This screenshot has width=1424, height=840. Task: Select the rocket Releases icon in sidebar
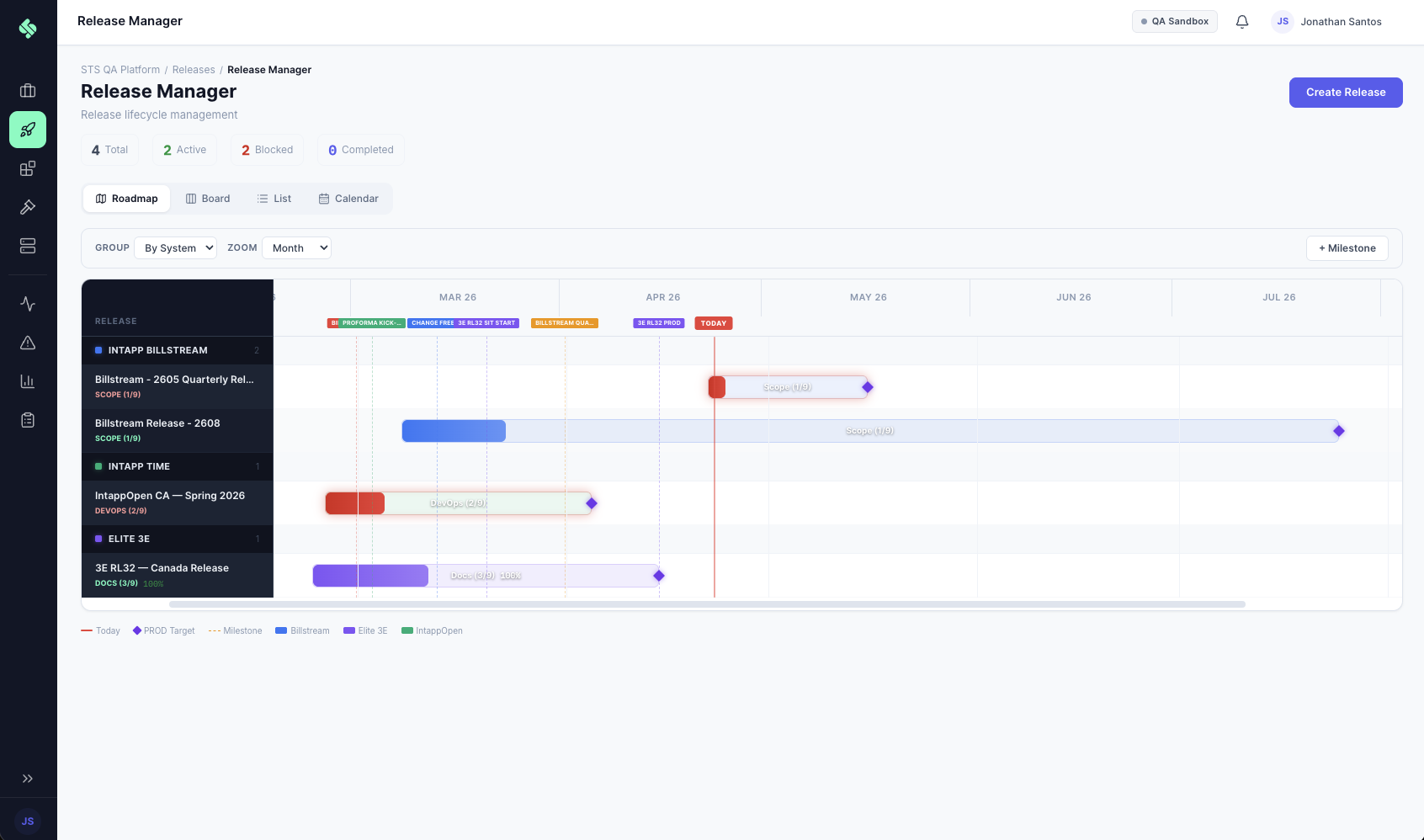(x=28, y=130)
